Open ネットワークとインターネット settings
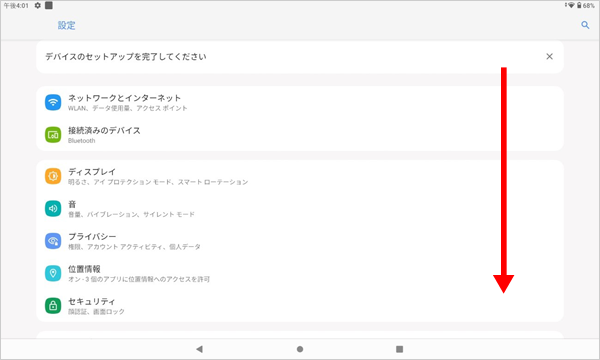 pyautogui.click(x=300, y=103)
